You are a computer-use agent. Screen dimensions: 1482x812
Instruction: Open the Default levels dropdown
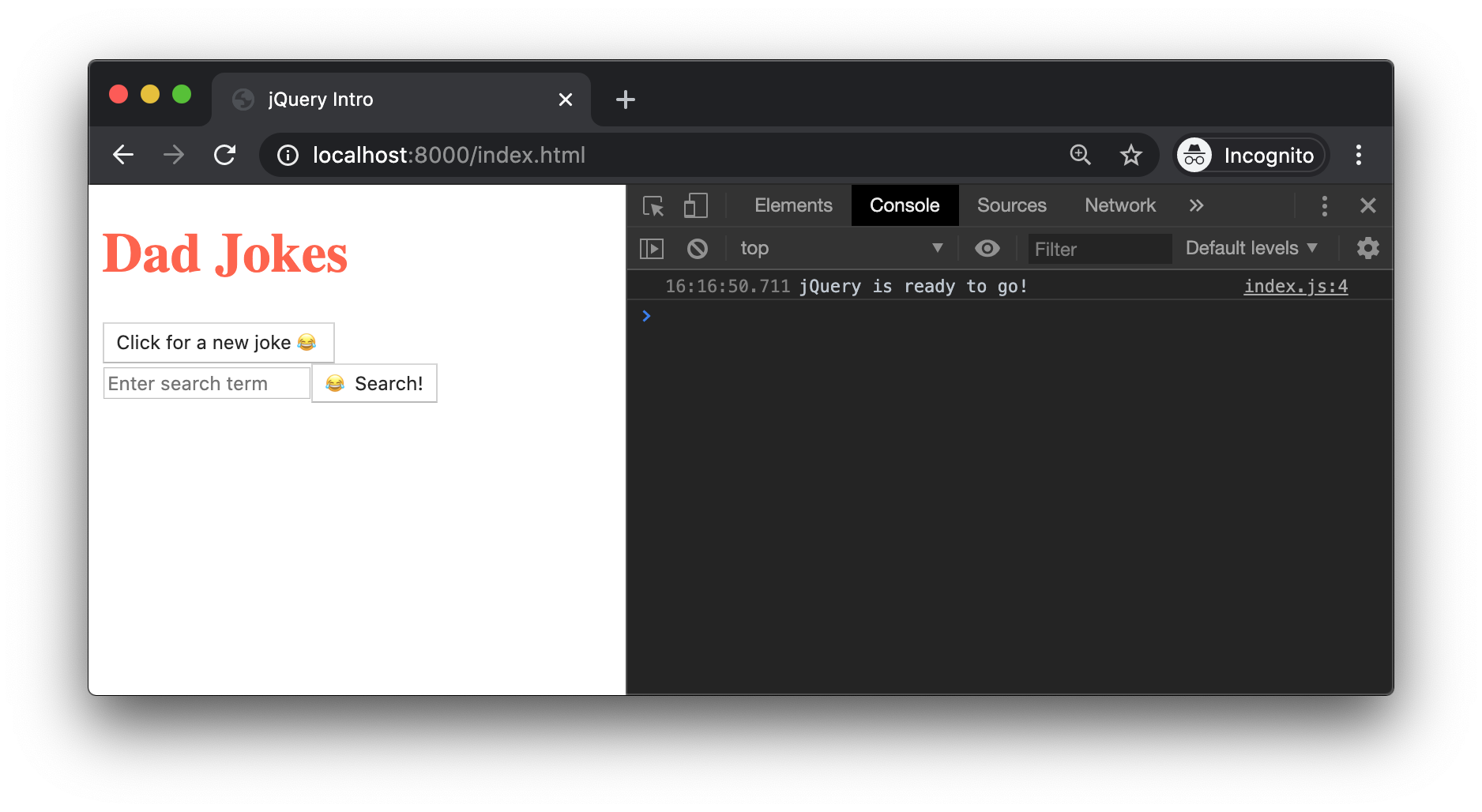point(1251,248)
